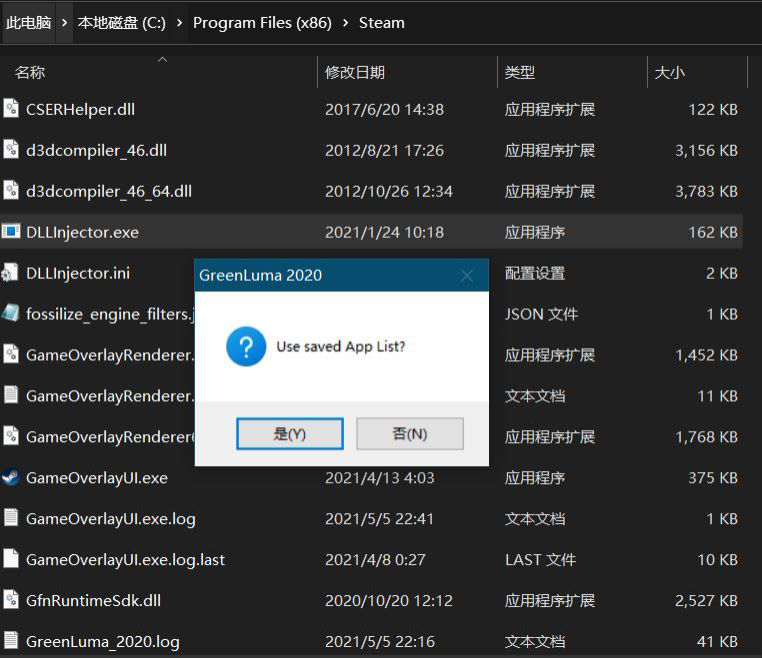Click the DLLInjector.exe file icon
Viewport: 762px width, 658px height.
(11, 232)
